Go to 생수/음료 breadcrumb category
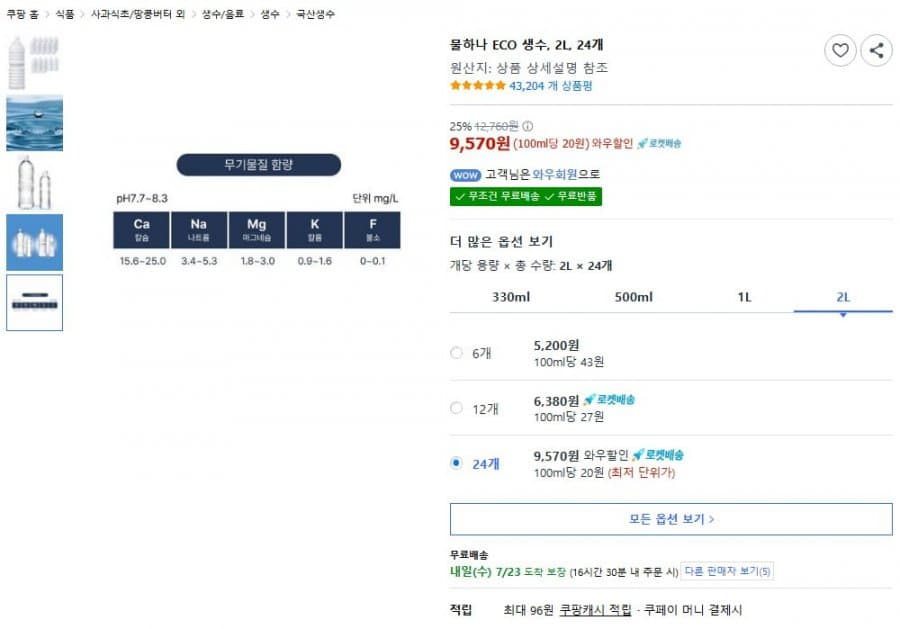 coord(223,14)
